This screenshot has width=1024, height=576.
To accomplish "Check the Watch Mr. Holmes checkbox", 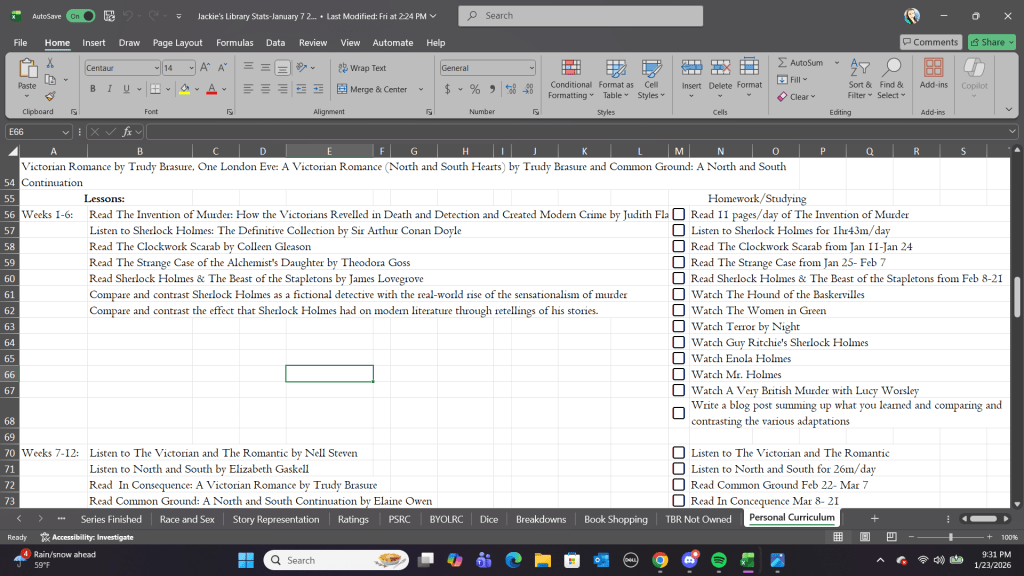I will 679,374.
